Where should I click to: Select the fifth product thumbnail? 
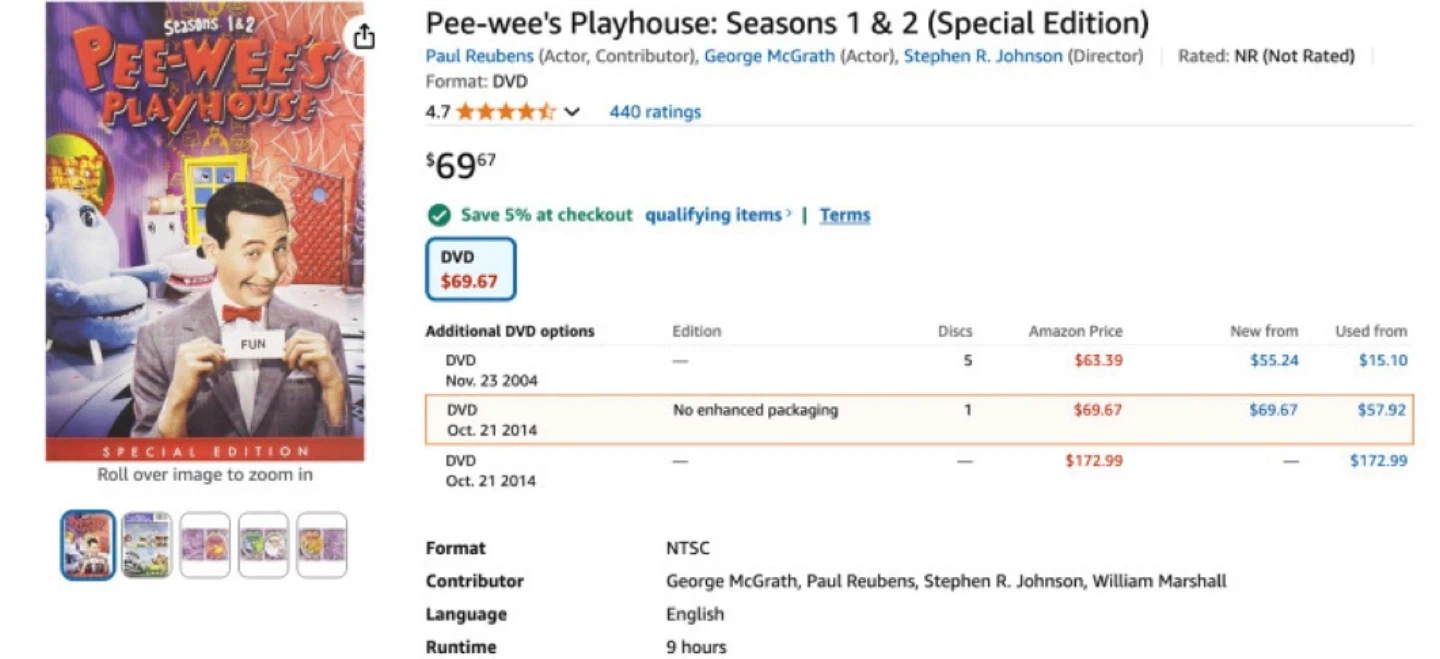pos(322,545)
